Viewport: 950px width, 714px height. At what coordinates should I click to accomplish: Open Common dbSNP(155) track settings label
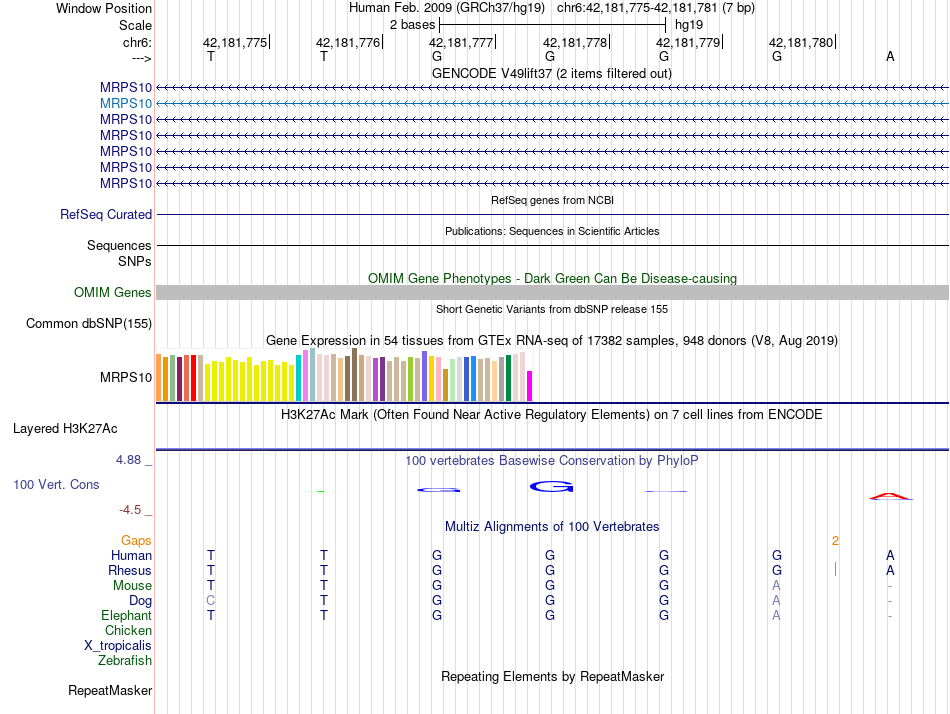click(89, 324)
